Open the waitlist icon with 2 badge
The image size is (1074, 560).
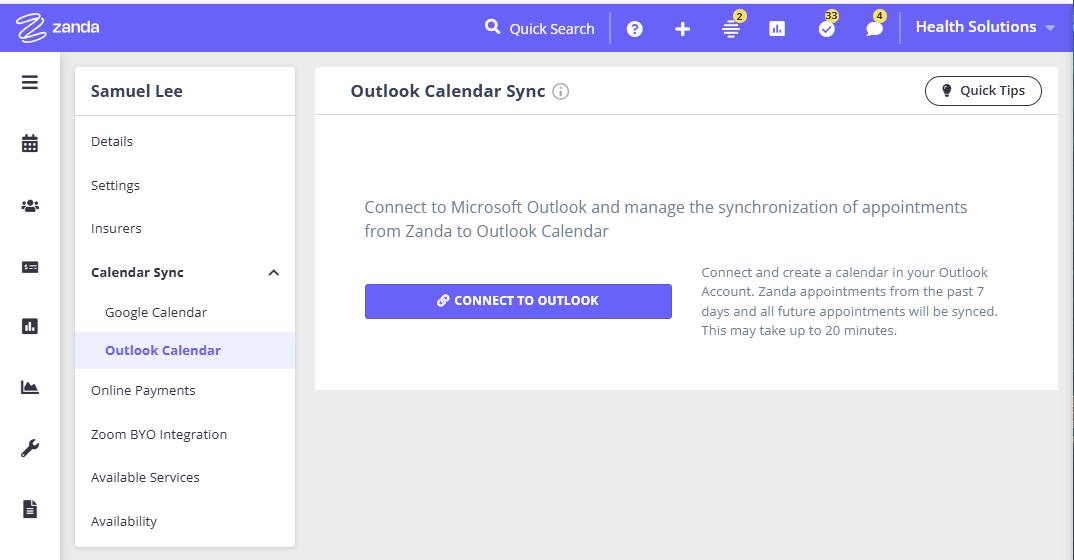731,29
